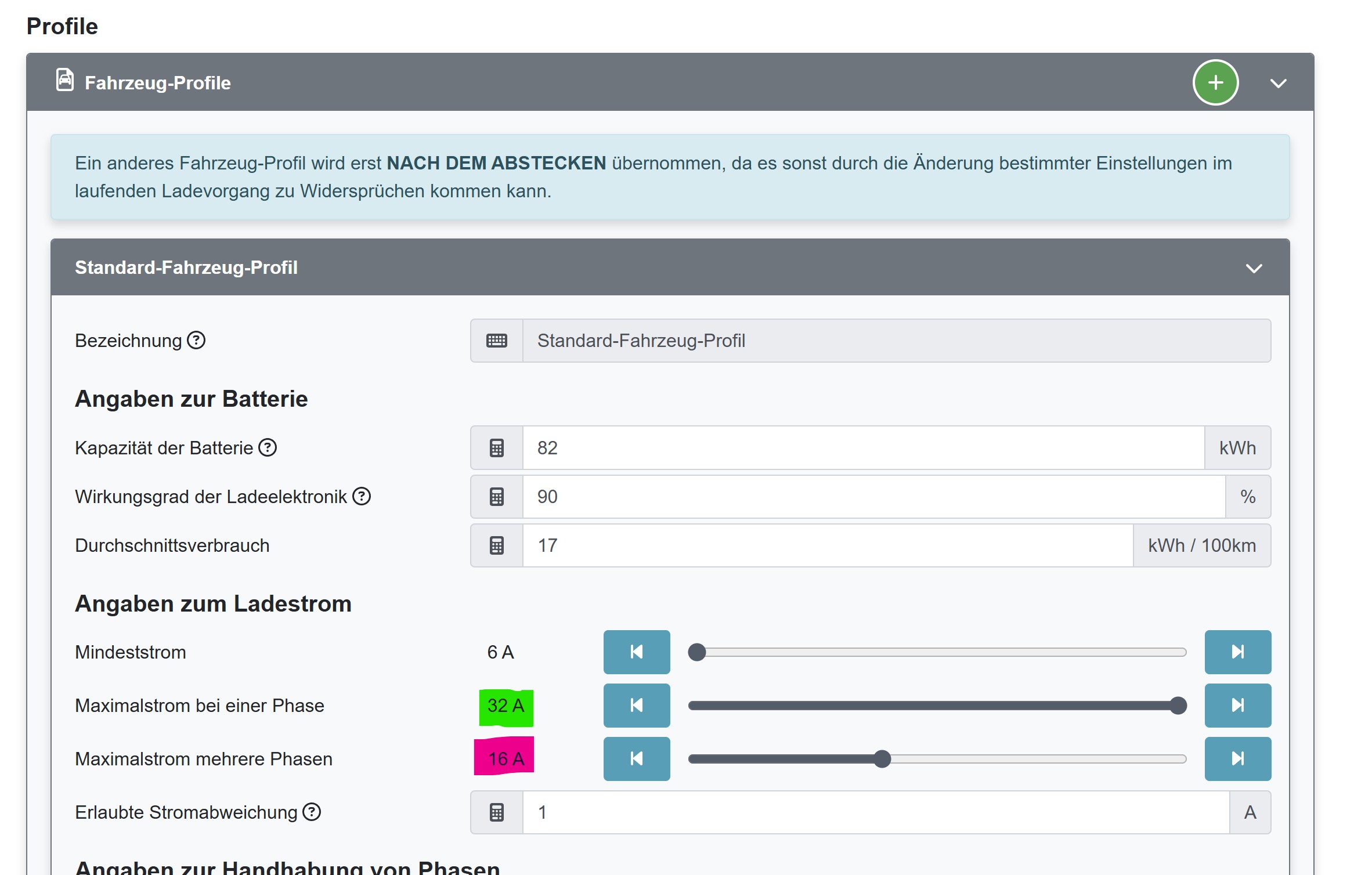Click the Durchschnittsverbrauch value field
The image size is (1372, 875).
[x=827, y=545]
